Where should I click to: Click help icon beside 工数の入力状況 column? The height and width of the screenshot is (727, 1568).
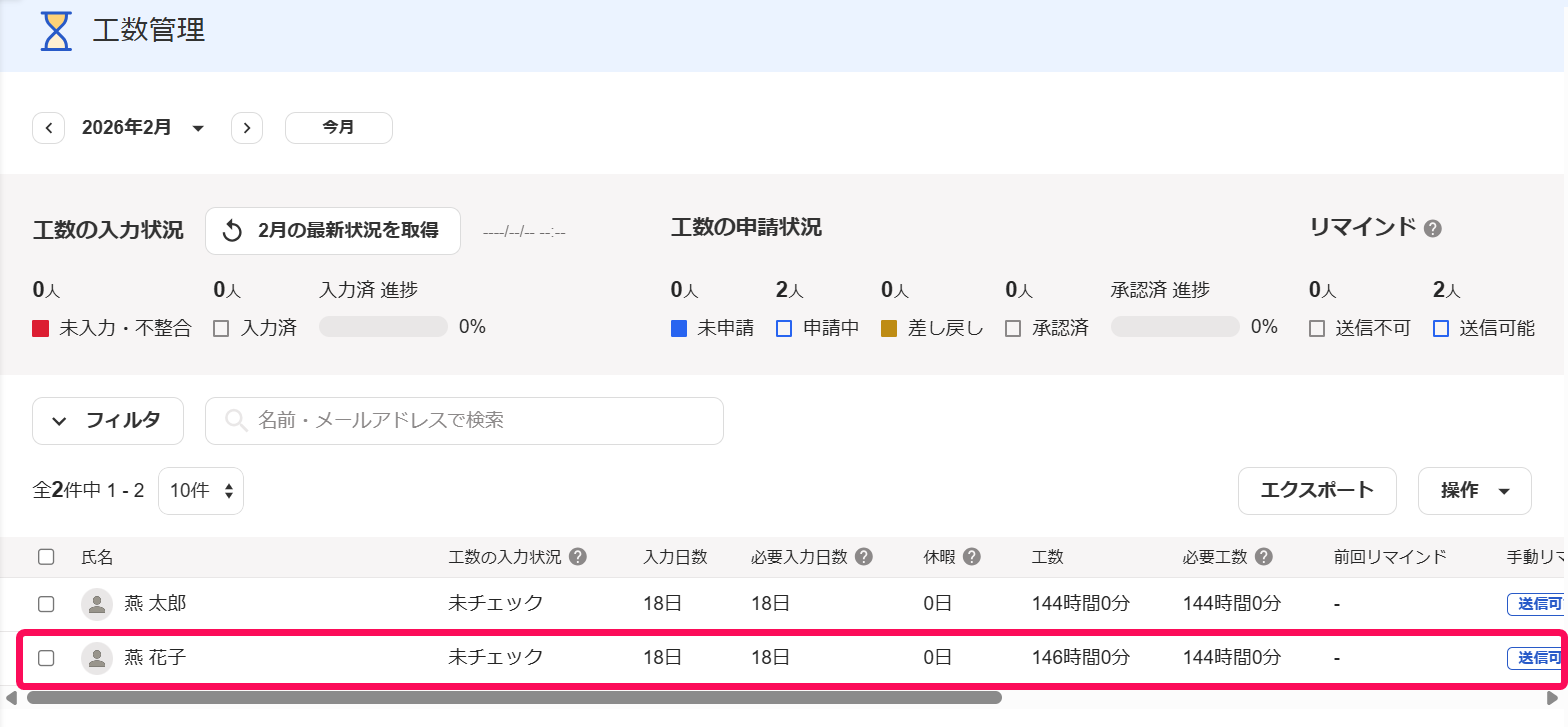tap(578, 557)
